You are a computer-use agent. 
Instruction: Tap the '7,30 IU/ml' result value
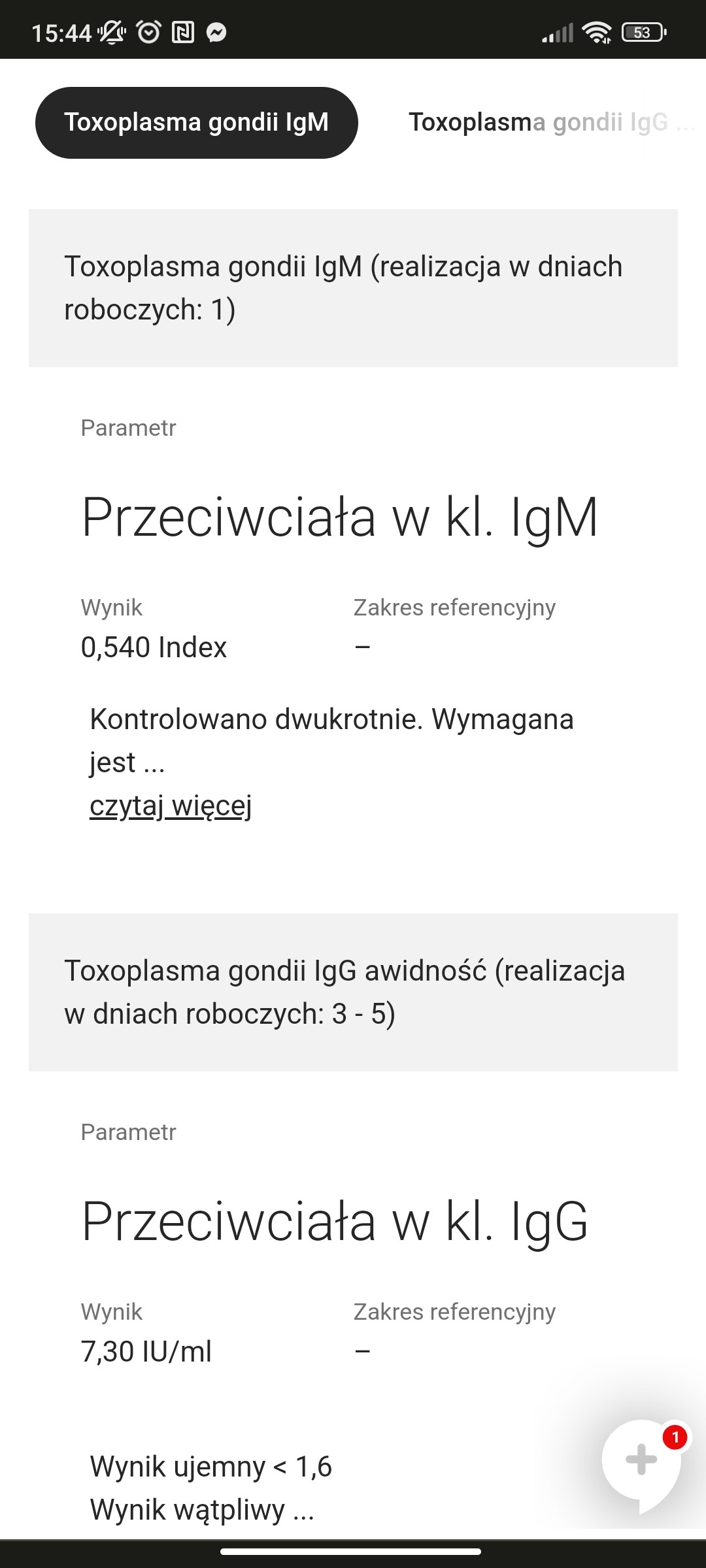click(146, 1352)
